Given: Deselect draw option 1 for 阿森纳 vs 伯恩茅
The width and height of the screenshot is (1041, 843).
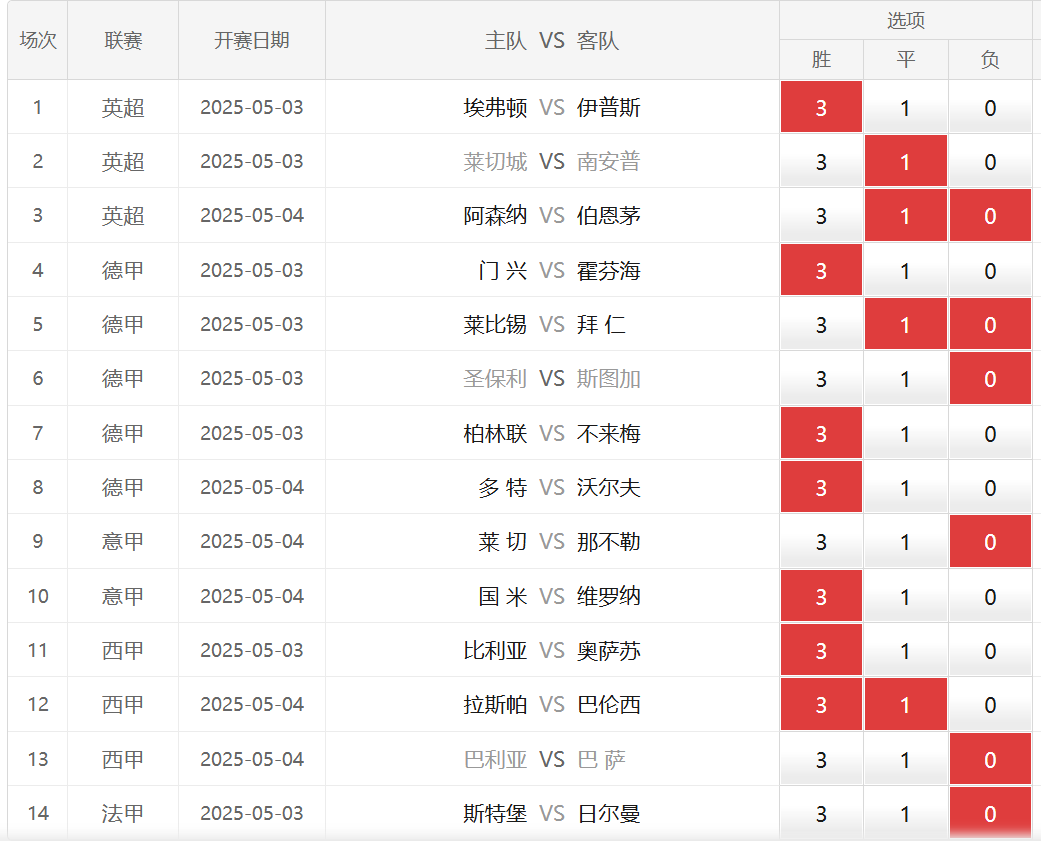Looking at the screenshot, I should click(x=906, y=216).
